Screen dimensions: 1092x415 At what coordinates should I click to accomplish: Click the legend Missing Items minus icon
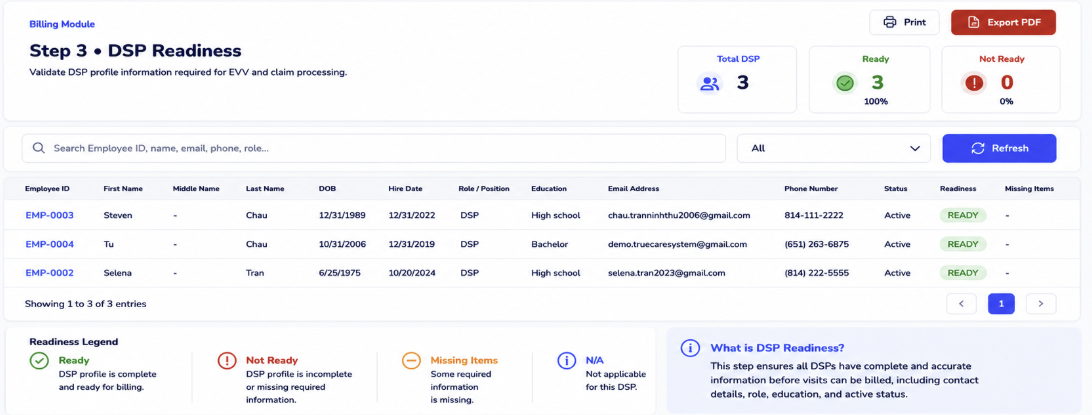[411, 361]
